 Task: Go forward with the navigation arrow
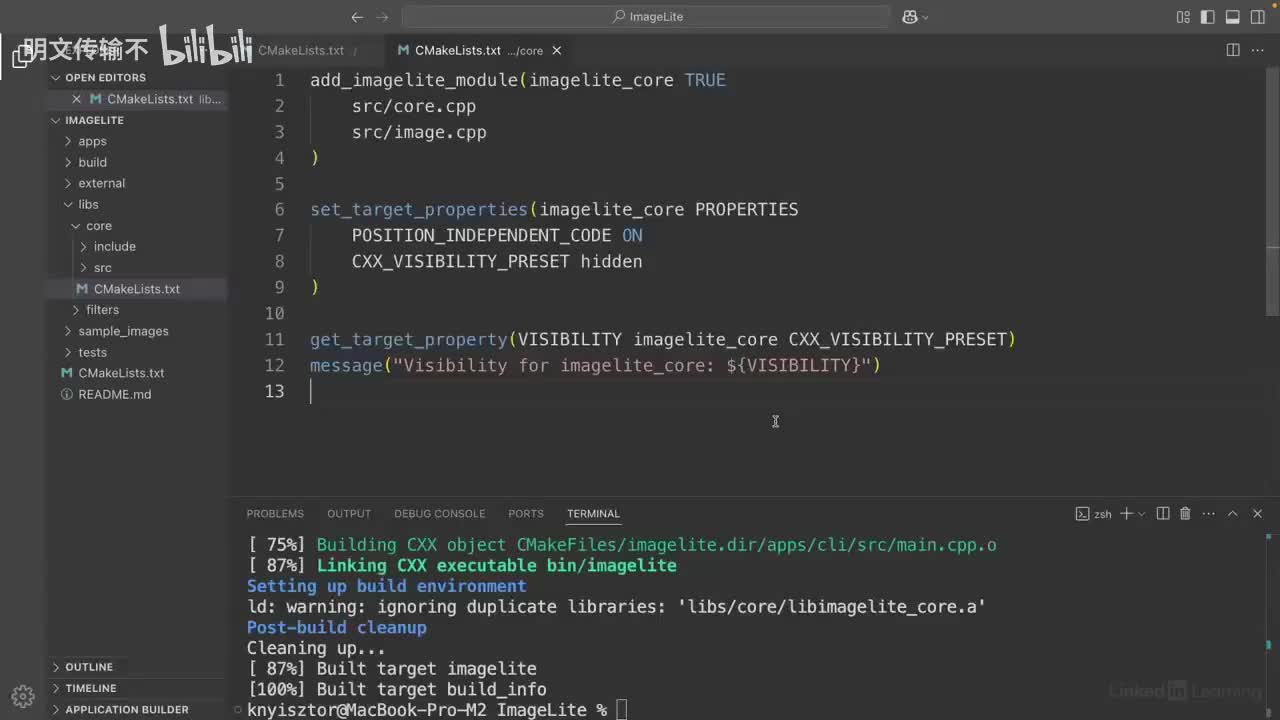382,17
